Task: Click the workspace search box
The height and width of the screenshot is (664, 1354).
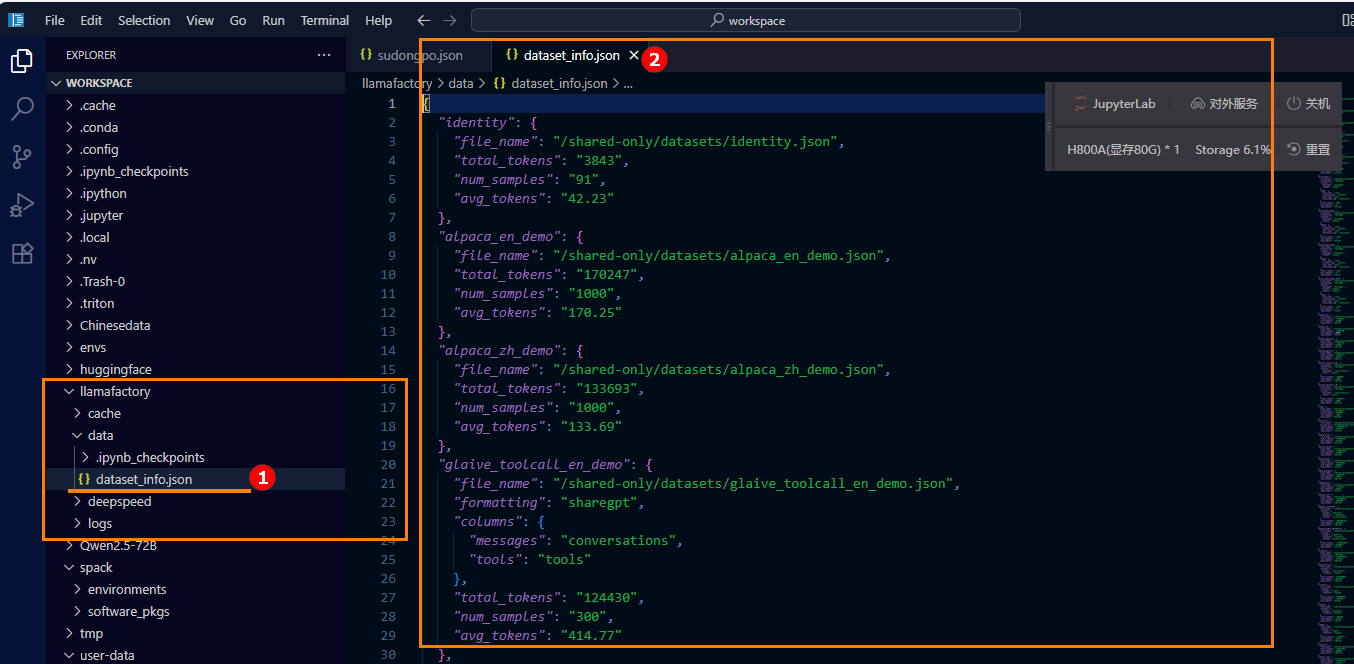Action: (746, 20)
